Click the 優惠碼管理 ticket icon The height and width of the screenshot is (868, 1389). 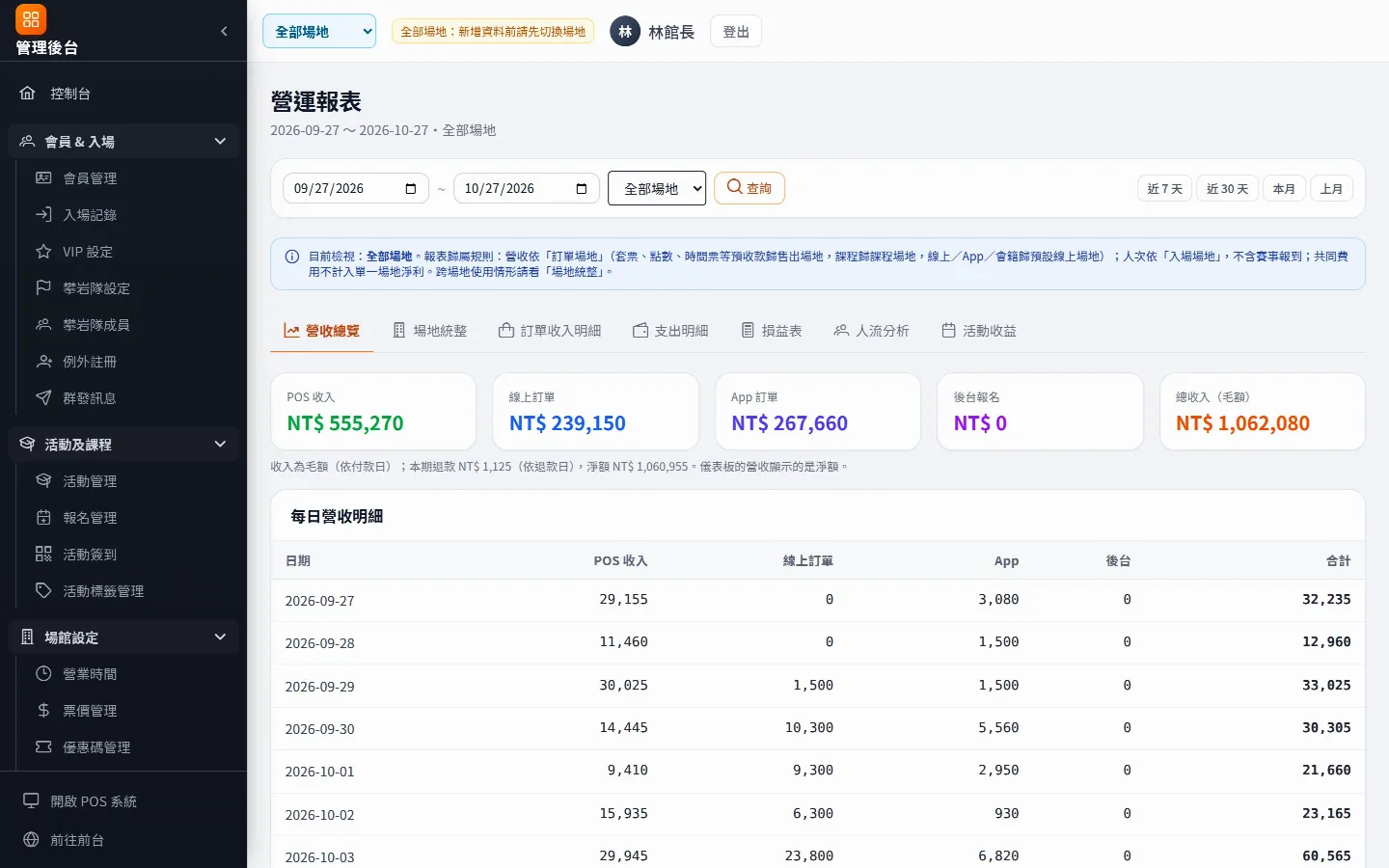click(43, 747)
